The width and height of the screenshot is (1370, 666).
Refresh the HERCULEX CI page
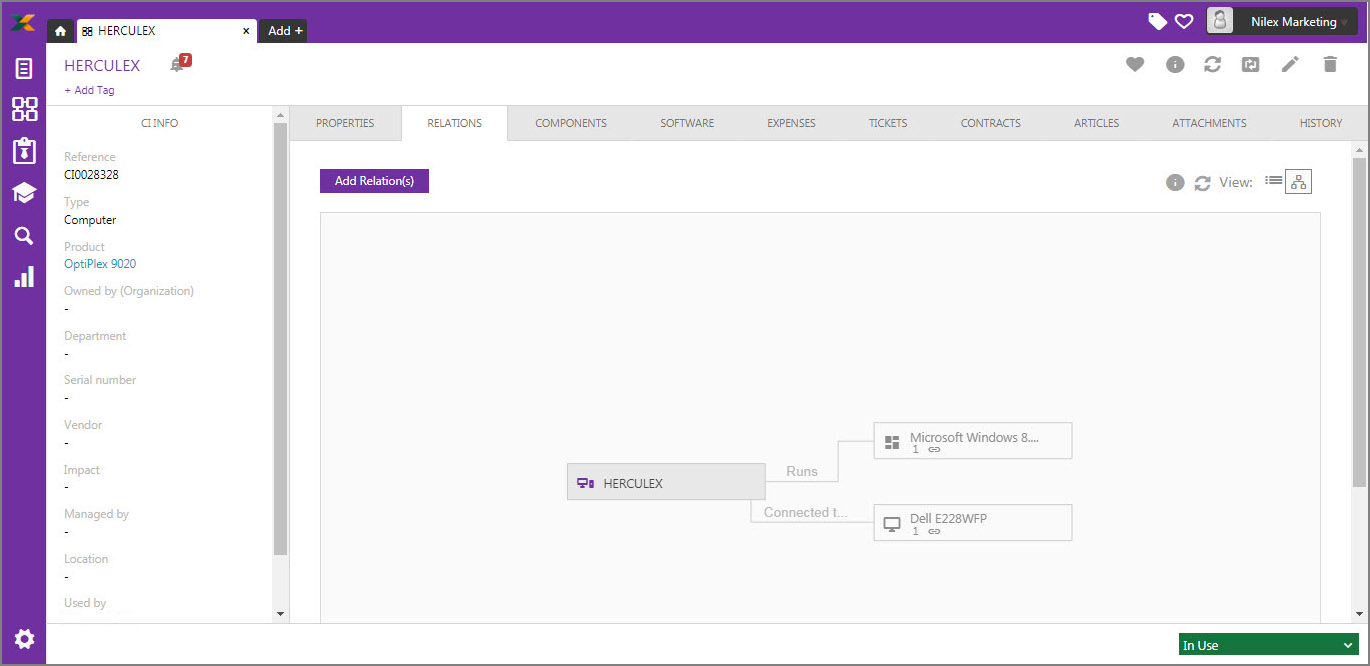pyautogui.click(x=1212, y=64)
